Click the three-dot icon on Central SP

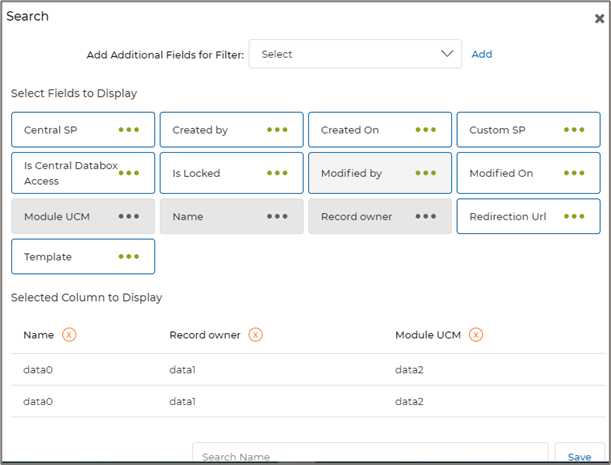tap(128, 130)
